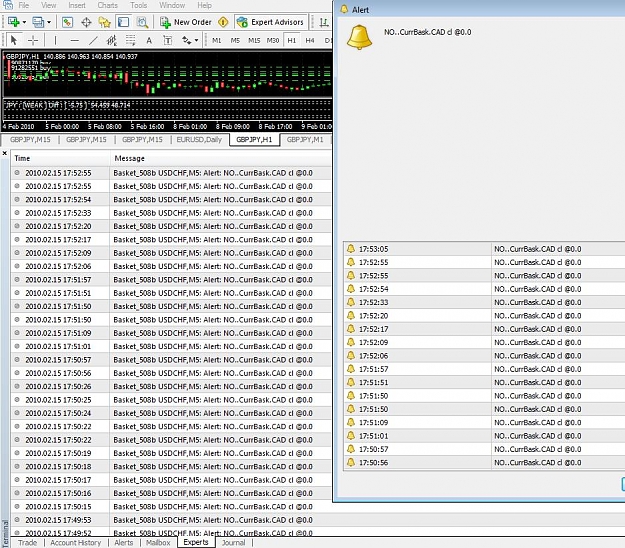Viewport: 625px width, 548px height.
Task: Open the Strategy Tester magnifier icon
Action: pyautogui.click(x=142, y=22)
